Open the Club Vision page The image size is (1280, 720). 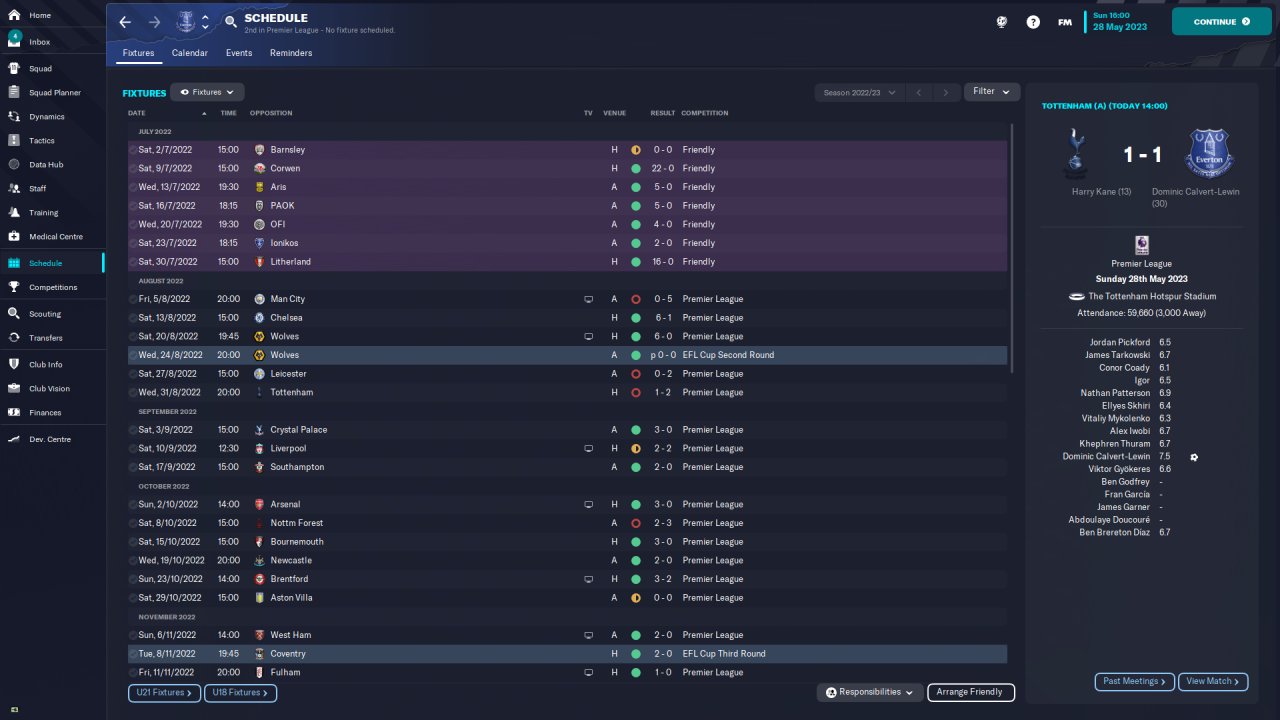[50, 389]
